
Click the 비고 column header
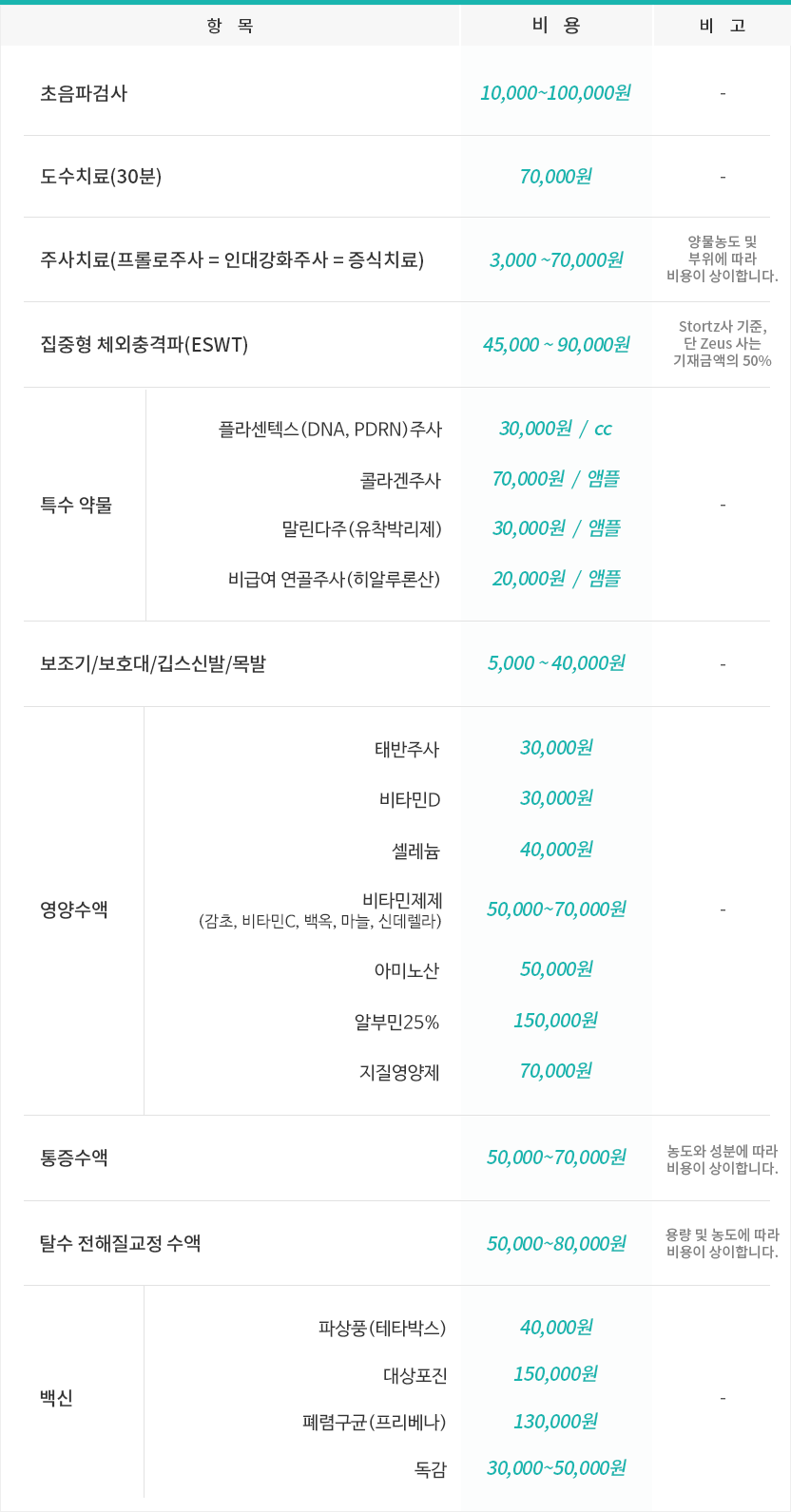[x=723, y=26]
